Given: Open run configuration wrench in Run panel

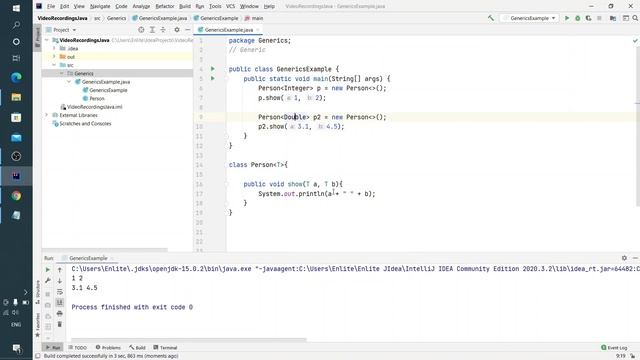Looking at the screenshot, I should (48, 281).
